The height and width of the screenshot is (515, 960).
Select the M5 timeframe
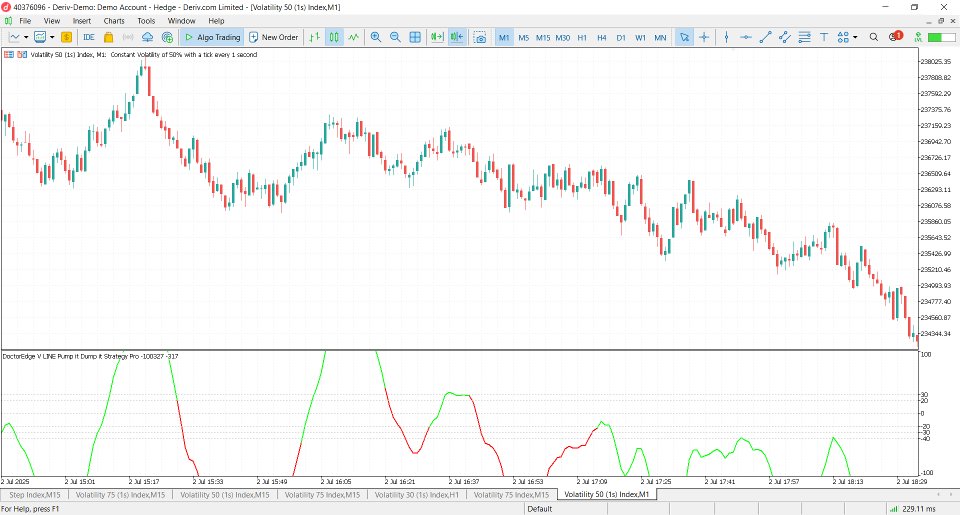[523, 37]
